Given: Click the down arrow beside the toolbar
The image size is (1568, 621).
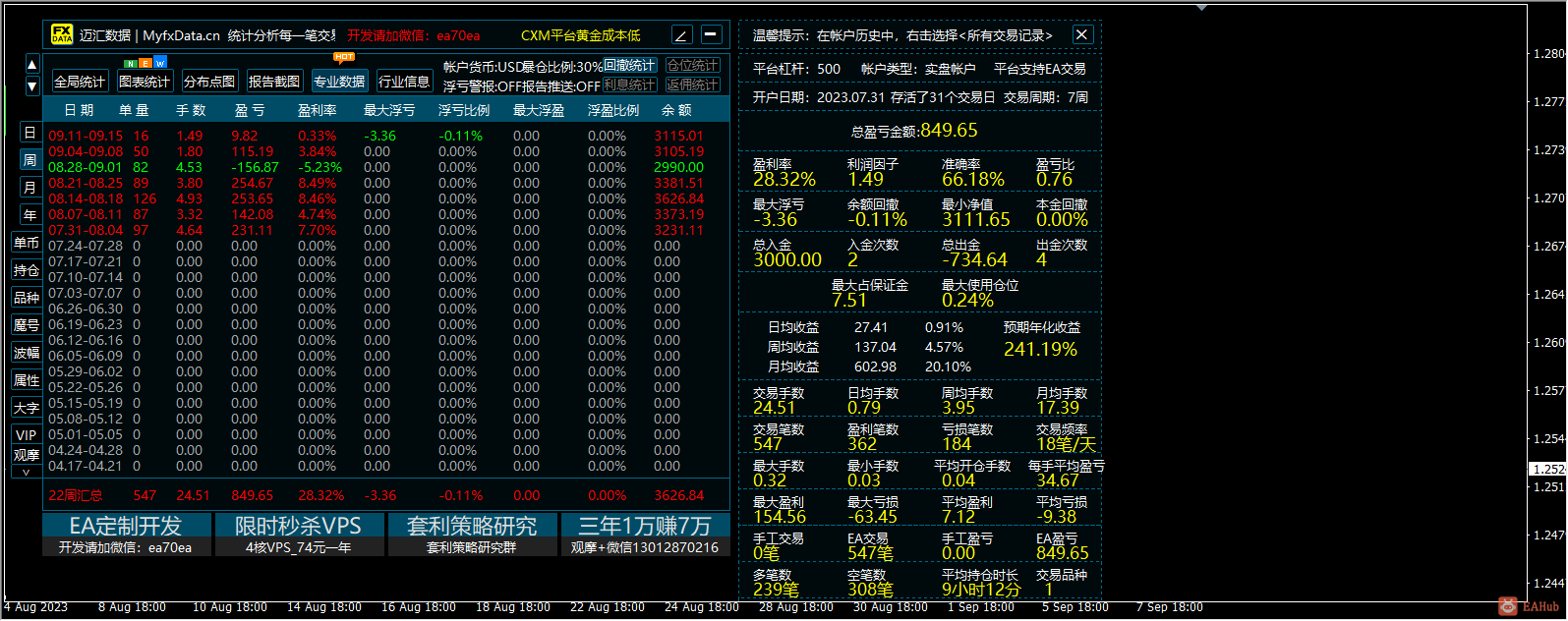Looking at the screenshot, I should click(x=32, y=85).
